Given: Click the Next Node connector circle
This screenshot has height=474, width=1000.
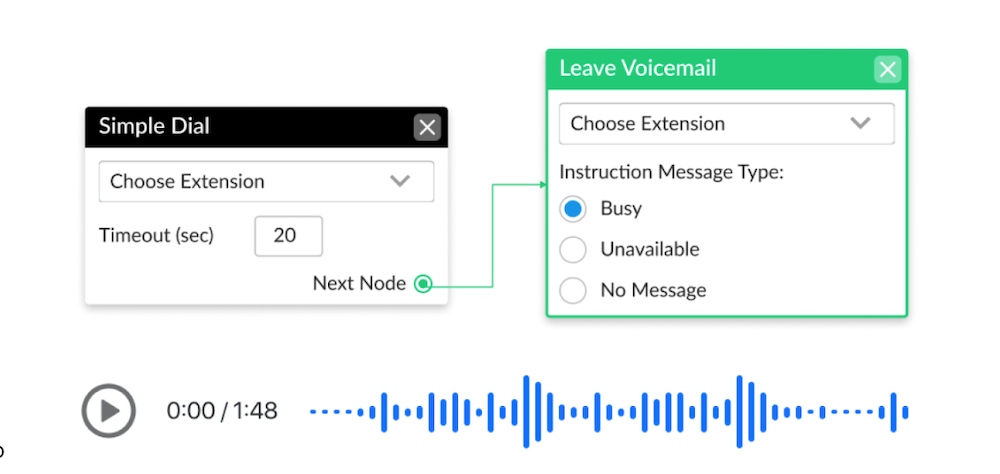Looking at the screenshot, I should coord(422,283).
